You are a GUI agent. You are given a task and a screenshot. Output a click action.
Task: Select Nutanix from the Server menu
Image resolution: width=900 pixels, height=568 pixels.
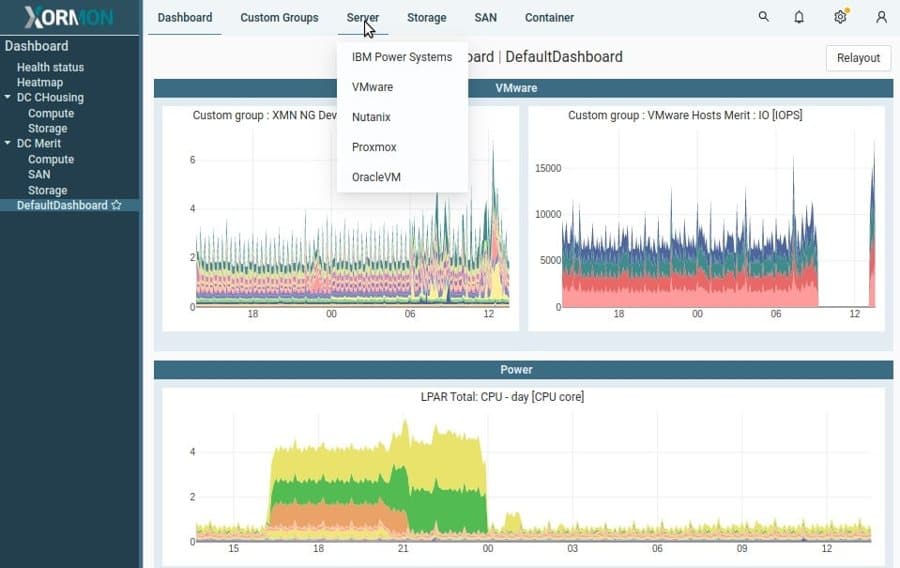[402, 117]
